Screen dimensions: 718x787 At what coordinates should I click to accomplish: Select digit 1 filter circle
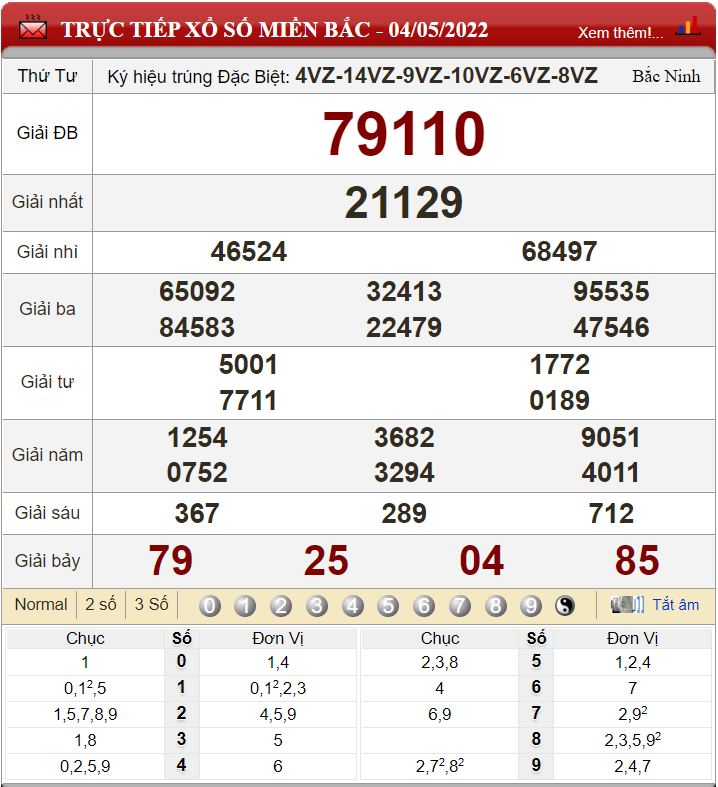coord(245,606)
